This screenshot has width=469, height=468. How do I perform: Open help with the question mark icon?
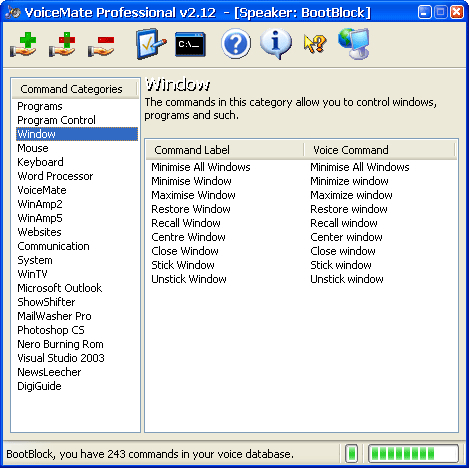(x=236, y=44)
